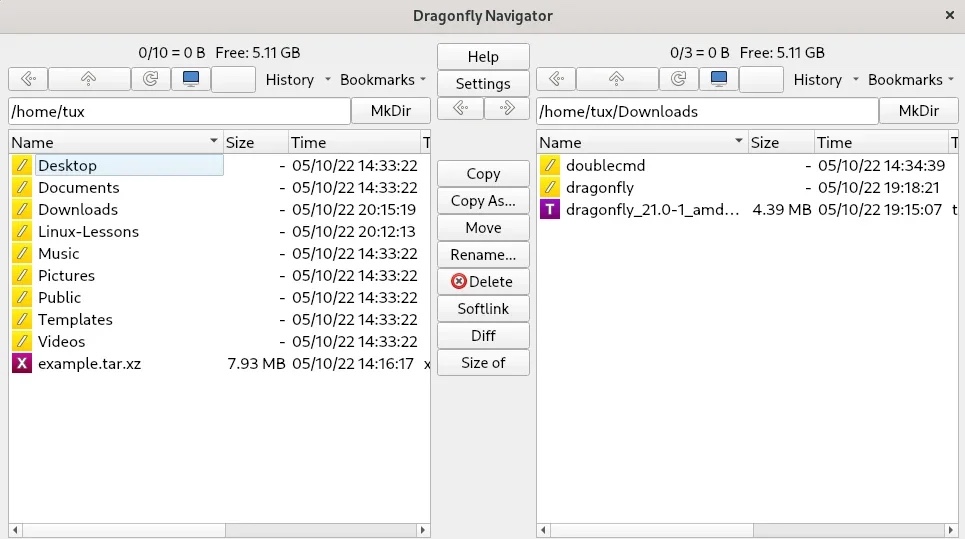Click the left pane horizontal scrollbar

[x=219, y=530]
